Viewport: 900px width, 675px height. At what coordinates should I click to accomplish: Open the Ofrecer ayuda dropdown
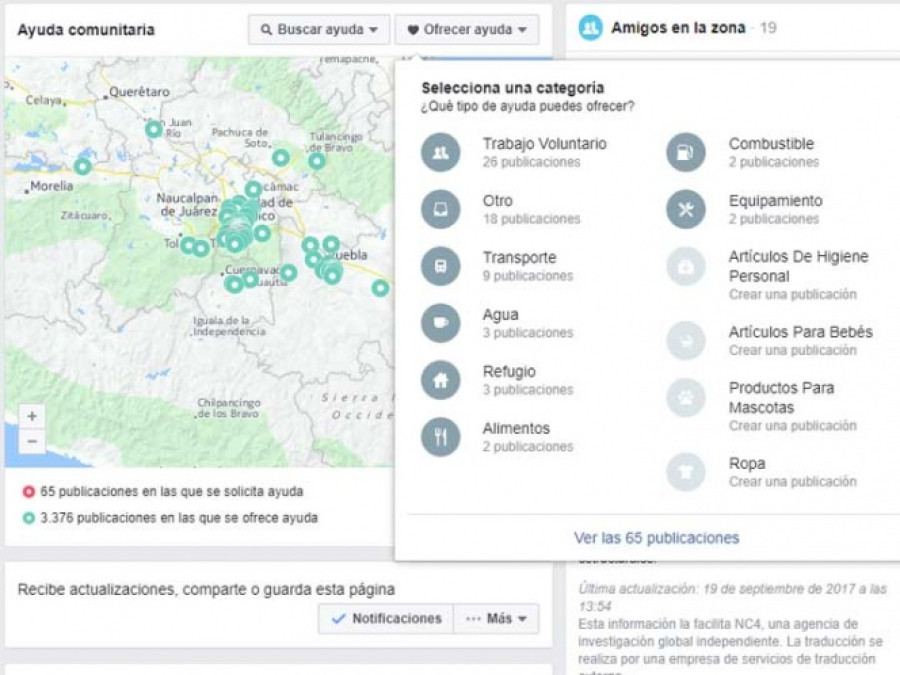pos(467,29)
